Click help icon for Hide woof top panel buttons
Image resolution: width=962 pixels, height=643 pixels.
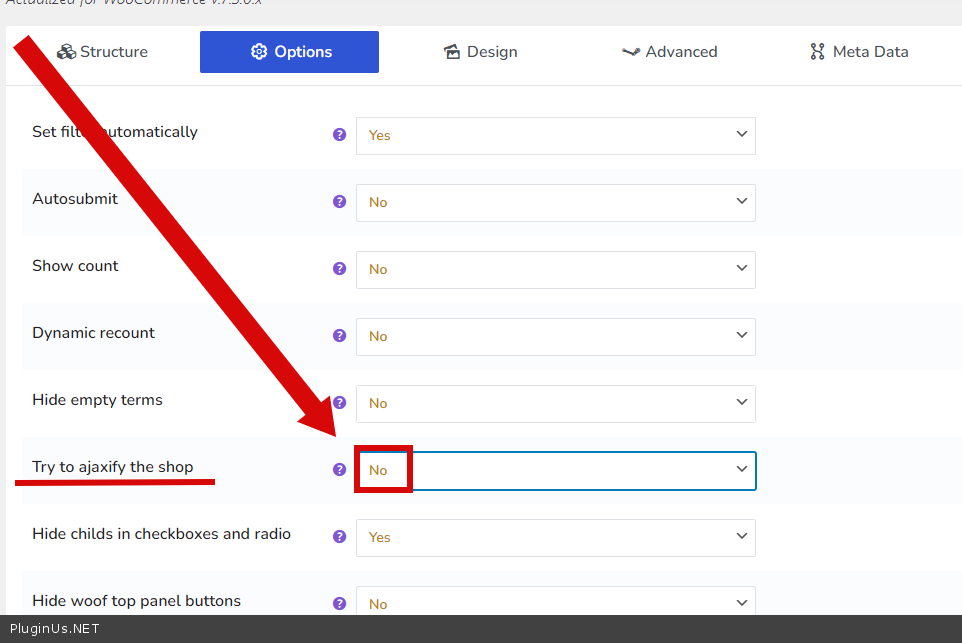(339, 603)
